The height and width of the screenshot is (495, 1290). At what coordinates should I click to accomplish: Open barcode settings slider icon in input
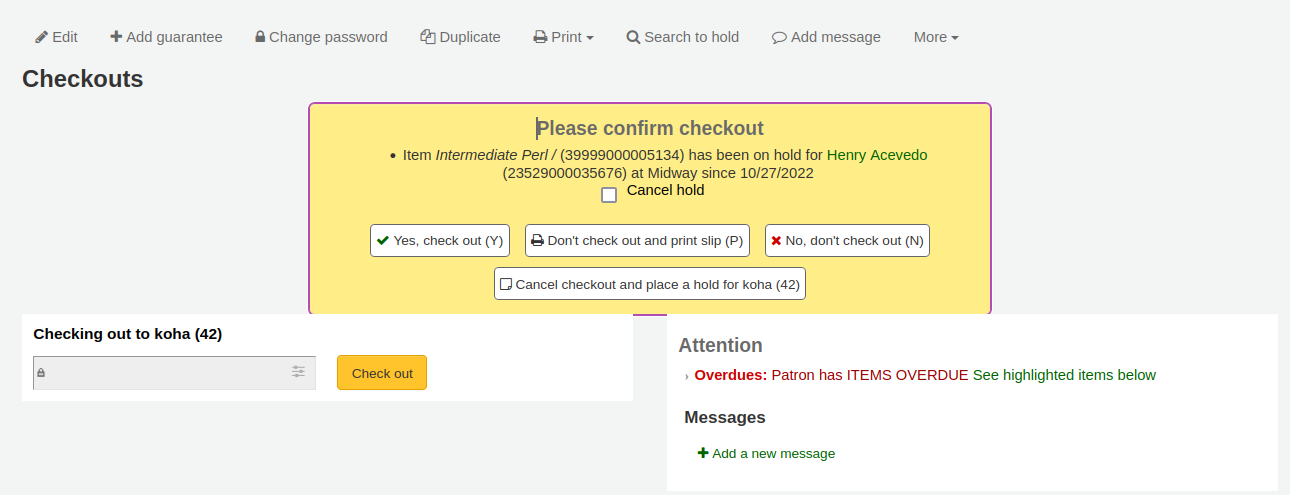(299, 372)
